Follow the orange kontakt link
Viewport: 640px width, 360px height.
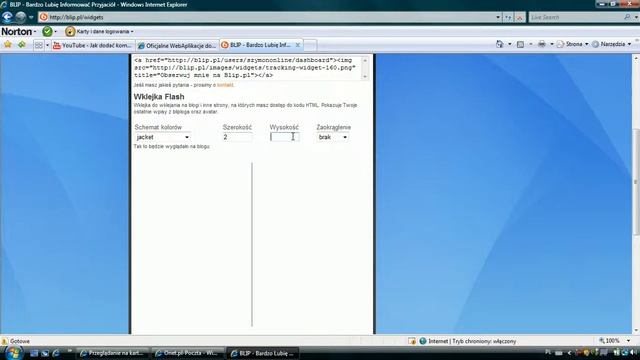(225, 85)
